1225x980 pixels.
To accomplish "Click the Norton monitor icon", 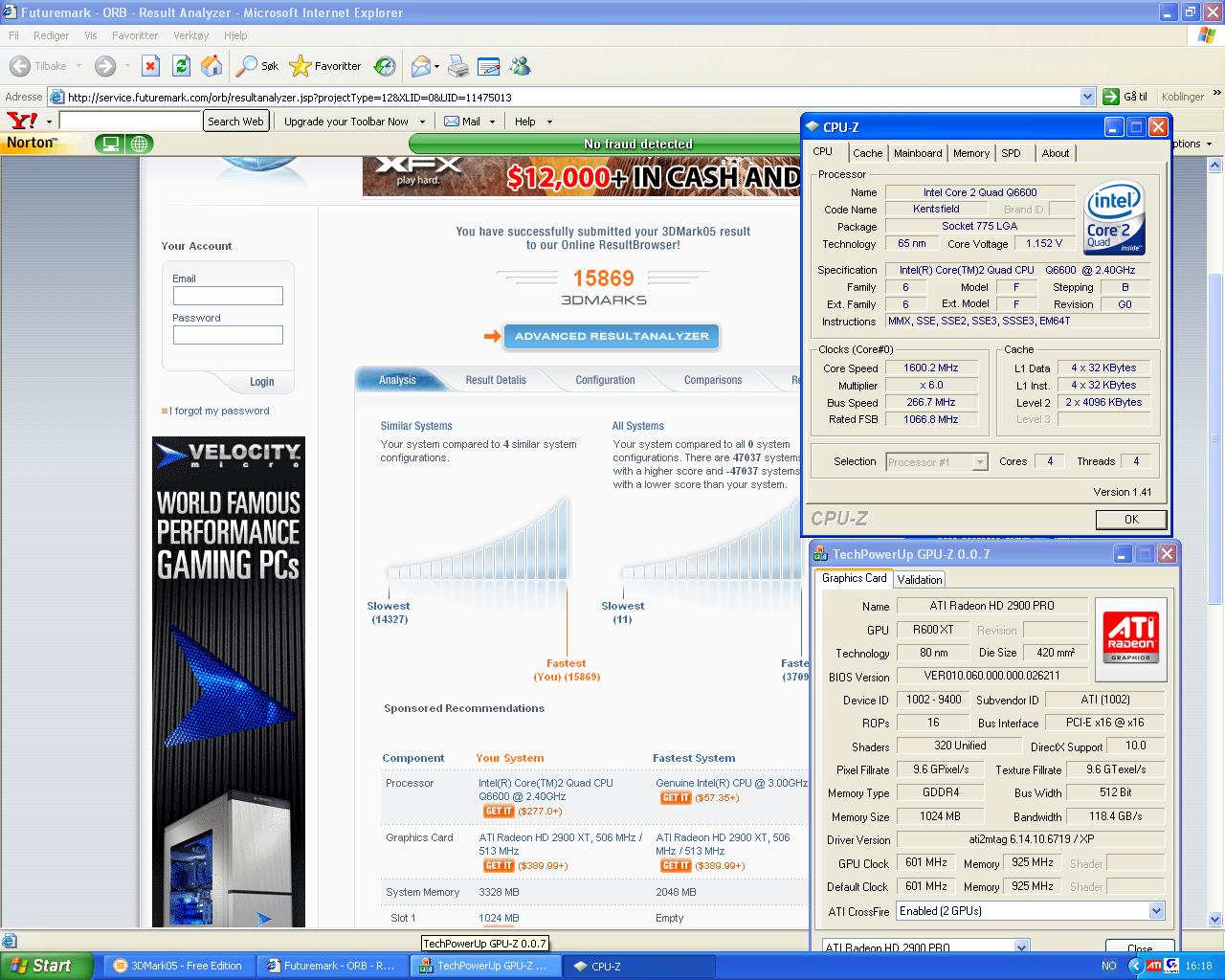I will click(x=111, y=144).
